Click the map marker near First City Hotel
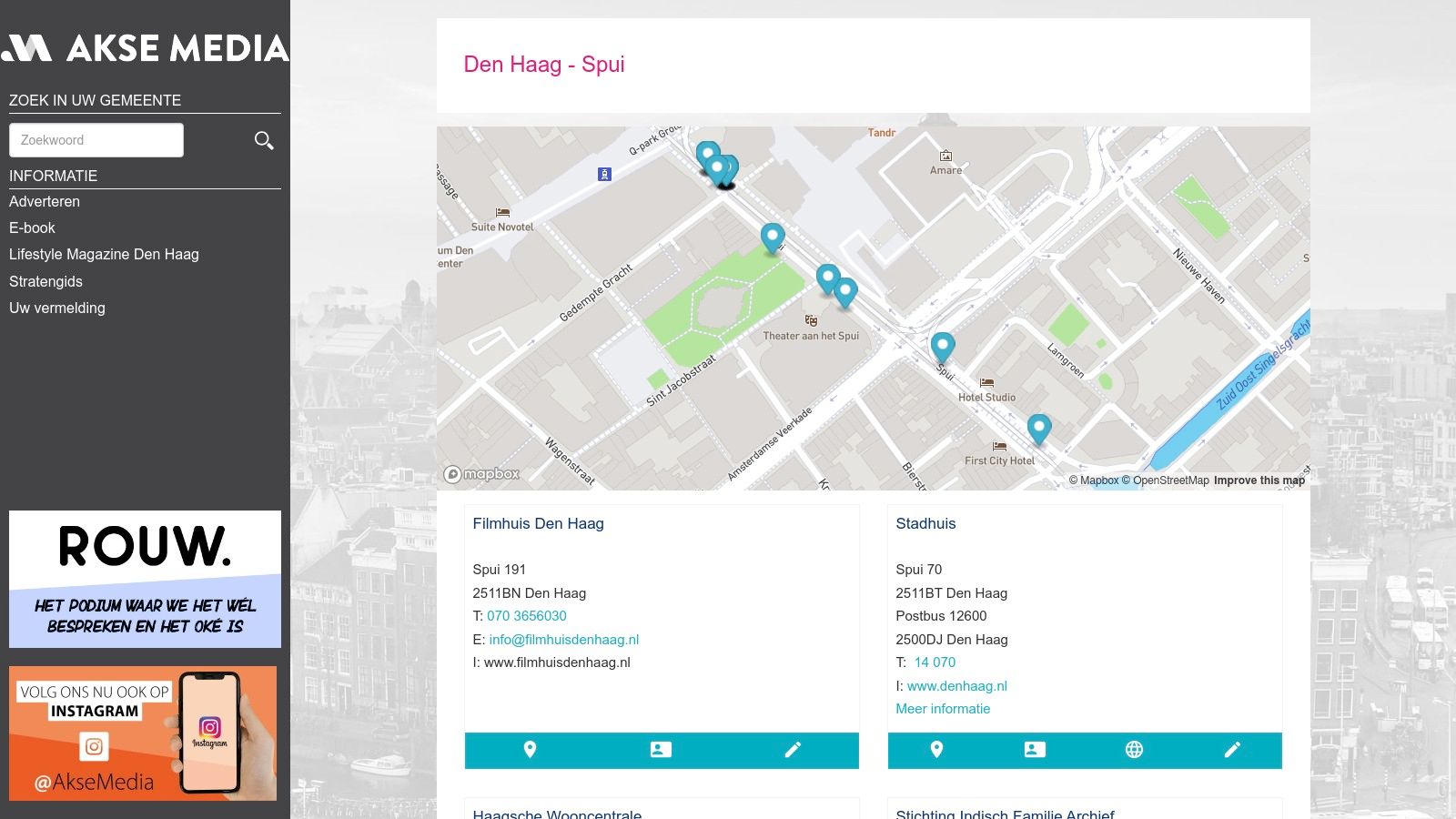 (1038, 427)
